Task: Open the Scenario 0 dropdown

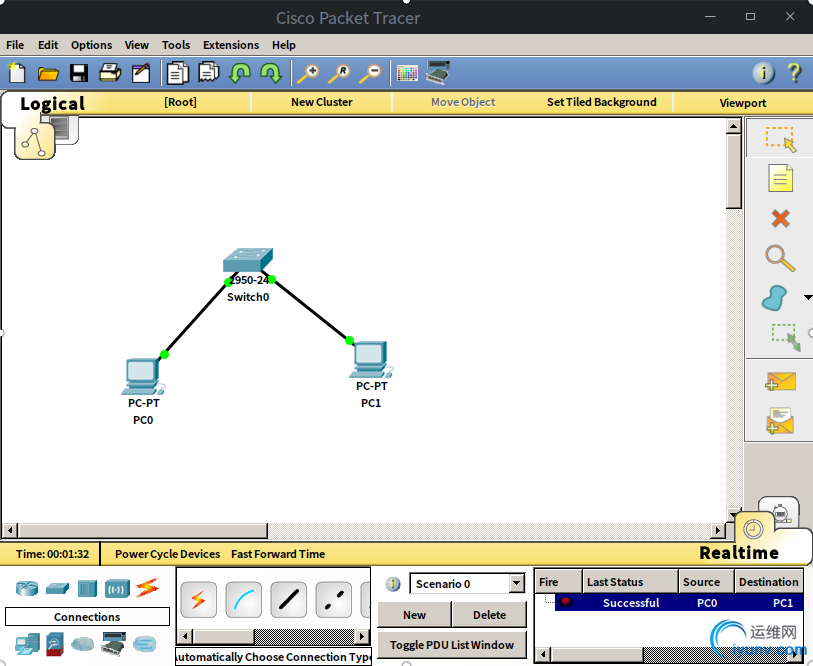Action: point(516,584)
